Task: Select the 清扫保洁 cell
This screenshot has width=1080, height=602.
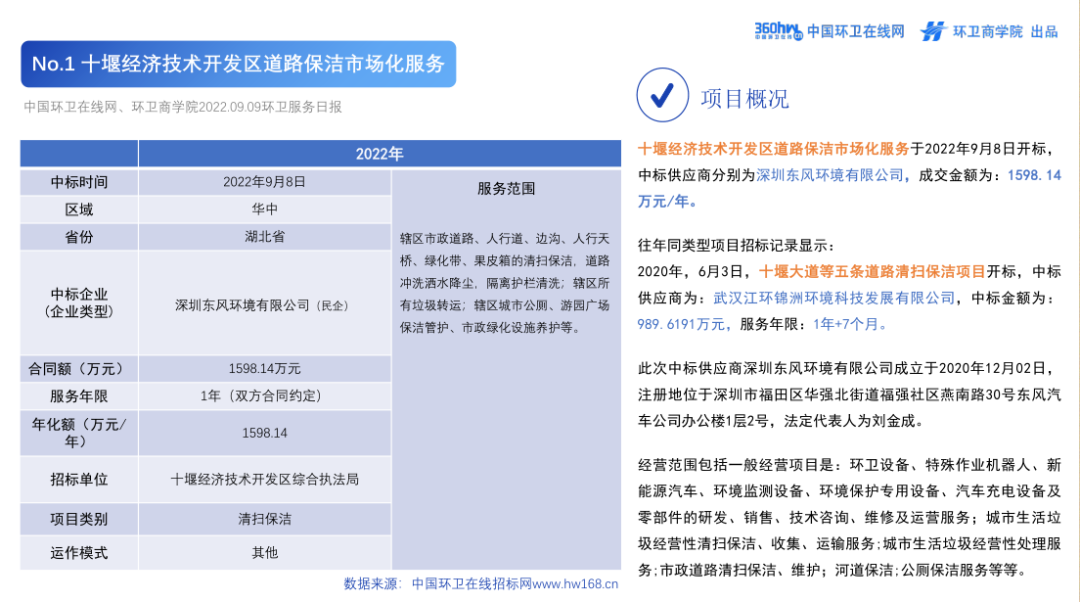Action: (264, 519)
